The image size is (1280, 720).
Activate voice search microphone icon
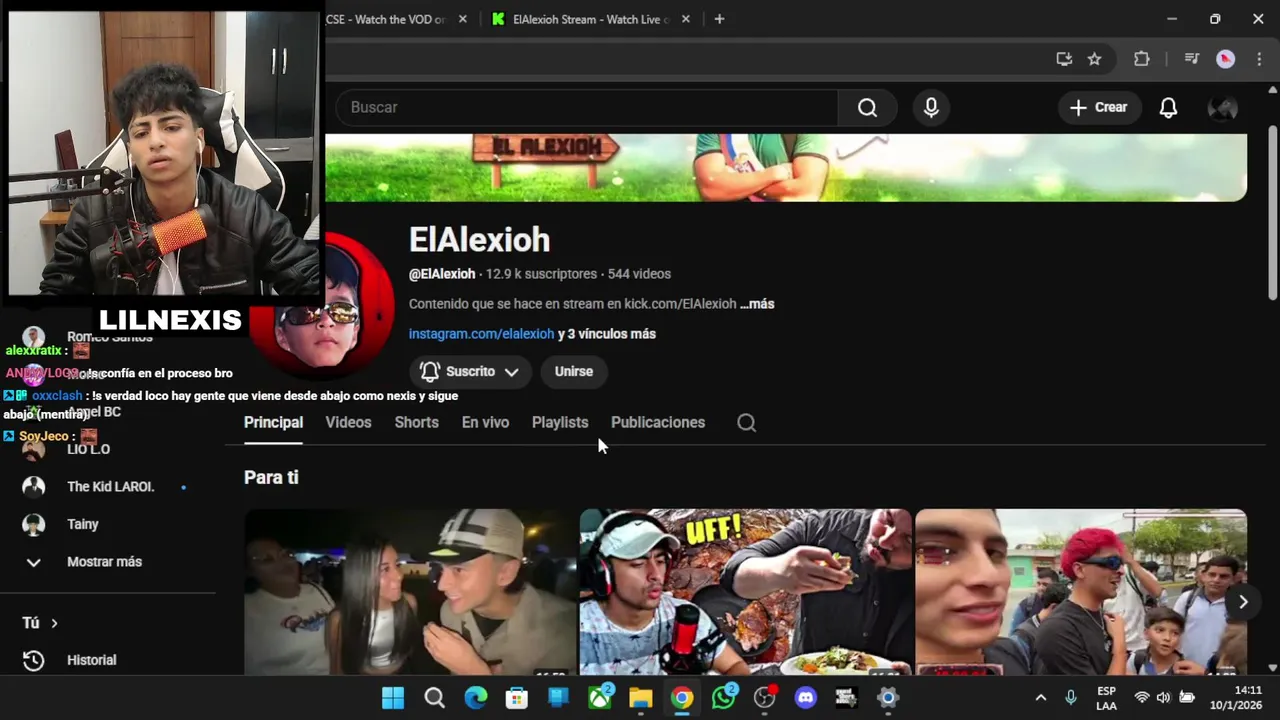pos(931,107)
